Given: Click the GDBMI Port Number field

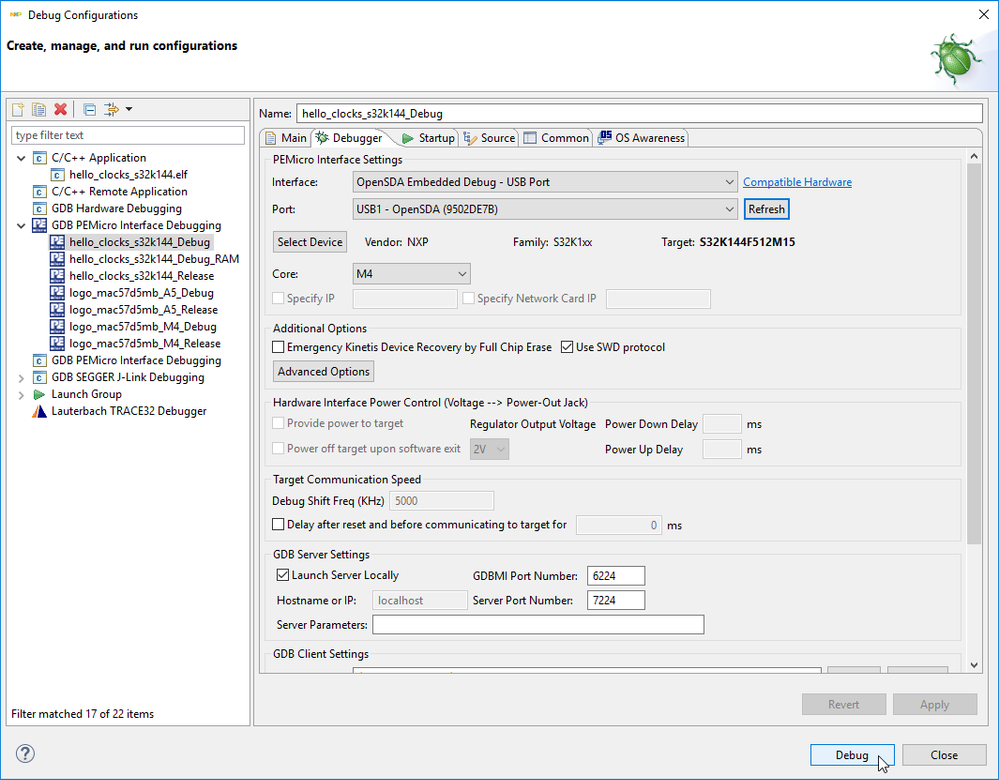Looking at the screenshot, I should 615,576.
